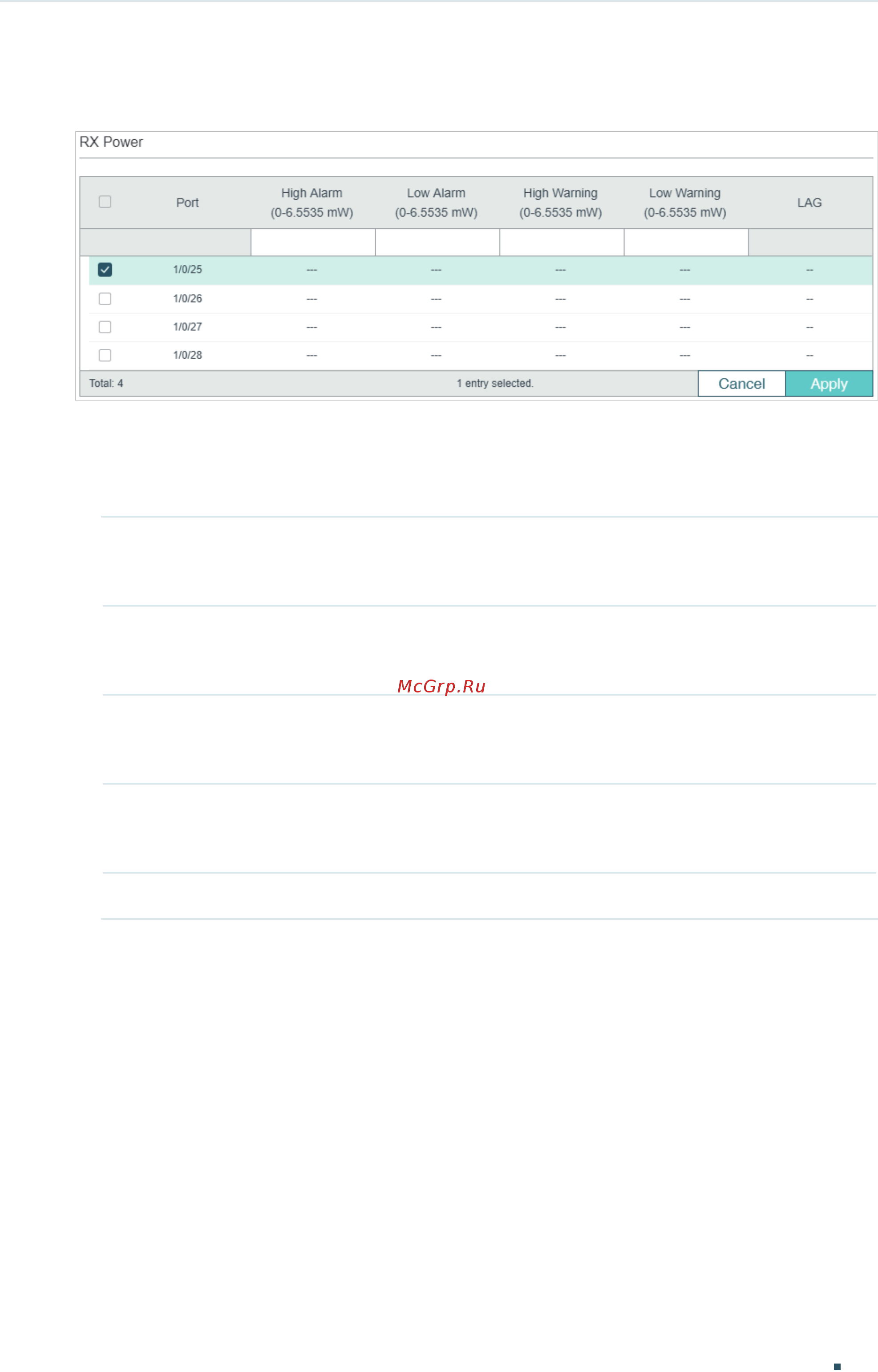
Task: Click the '1 entry selected.' status text
Action: click(495, 384)
